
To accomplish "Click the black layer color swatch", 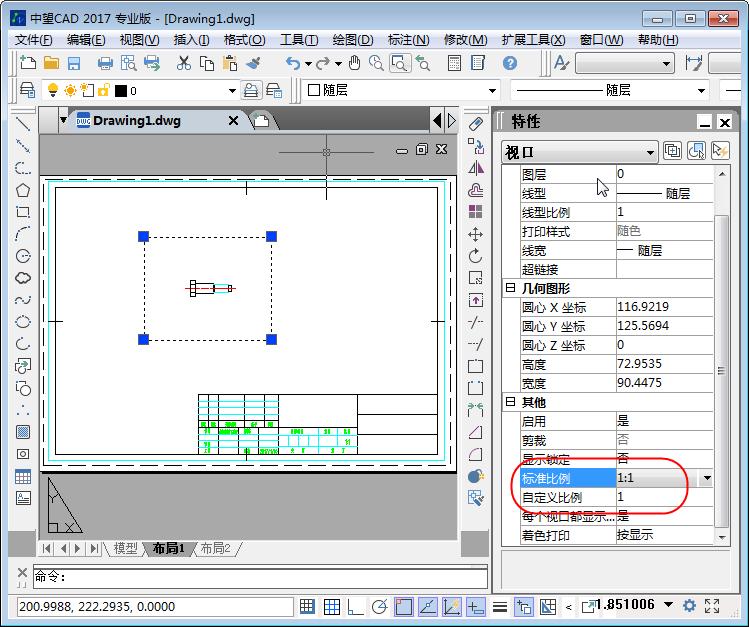I will coord(121,91).
